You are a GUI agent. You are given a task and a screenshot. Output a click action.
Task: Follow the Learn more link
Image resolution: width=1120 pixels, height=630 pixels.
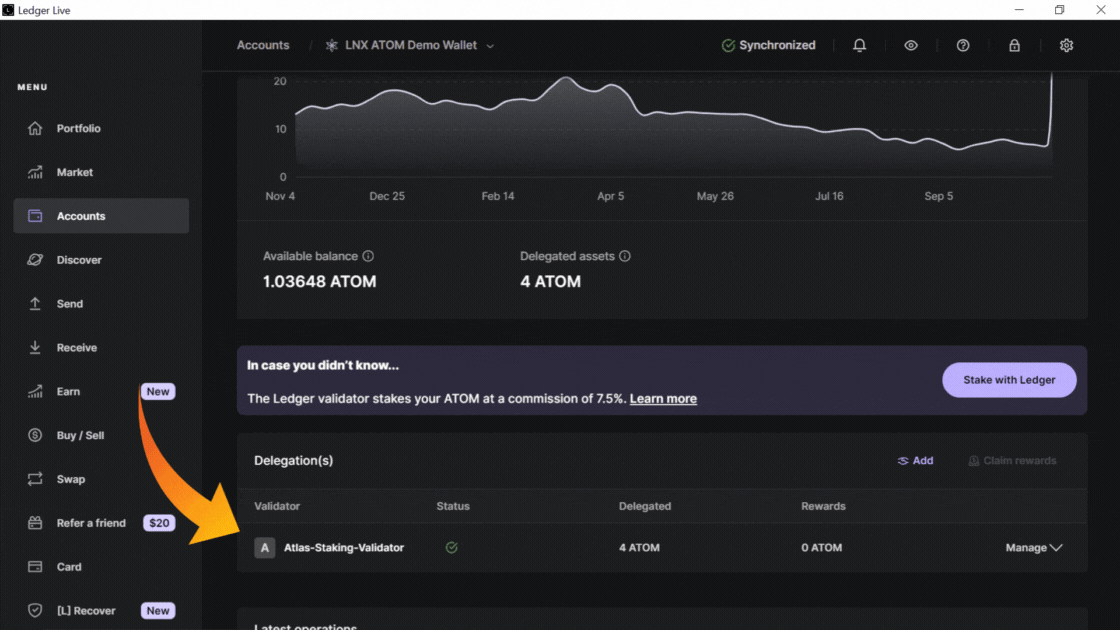coord(663,399)
